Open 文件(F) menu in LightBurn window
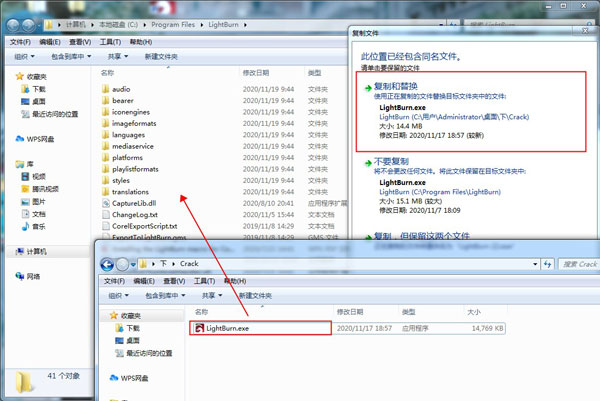This screenshot has height=401, width=600. (20, 42)
